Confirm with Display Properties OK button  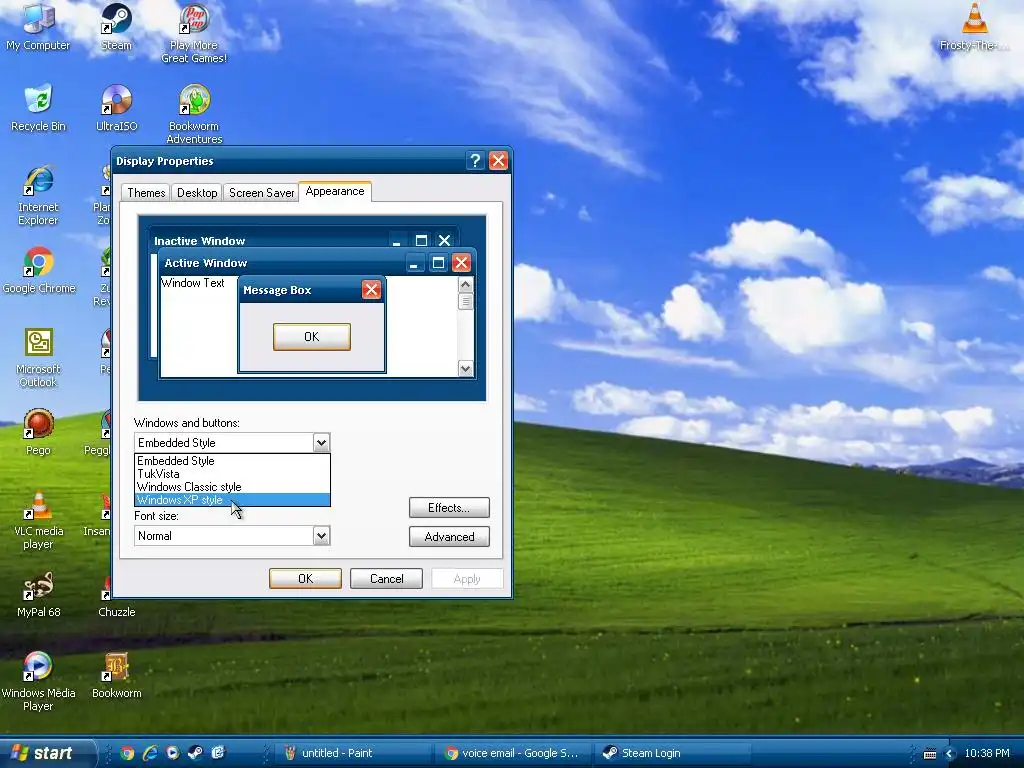(305, 579)
